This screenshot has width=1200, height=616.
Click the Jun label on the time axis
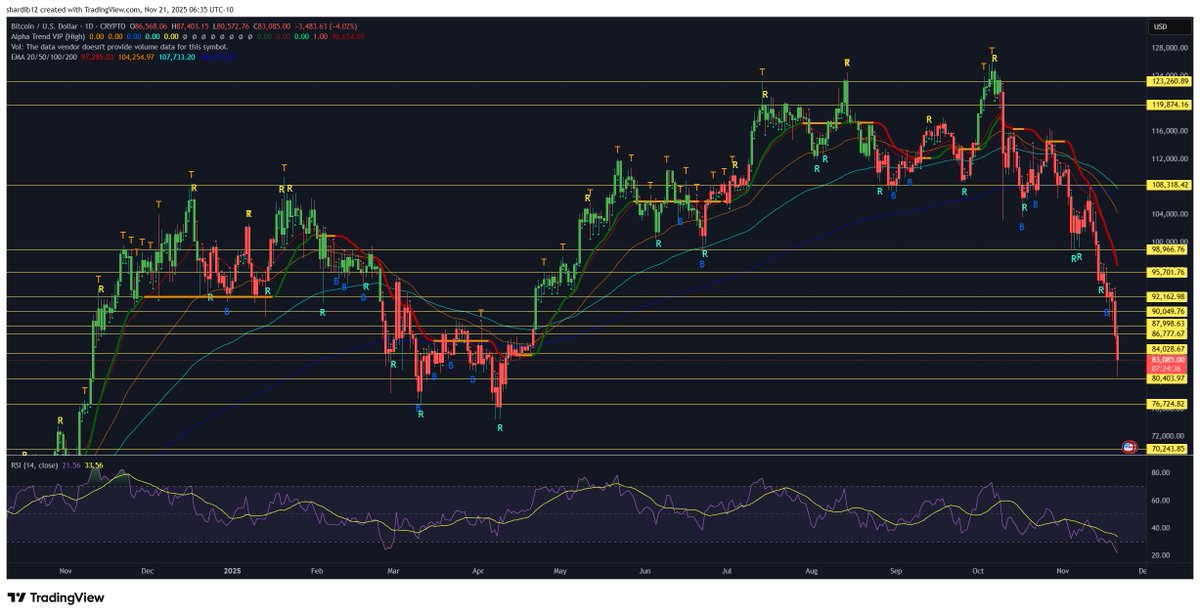point(645,572)
